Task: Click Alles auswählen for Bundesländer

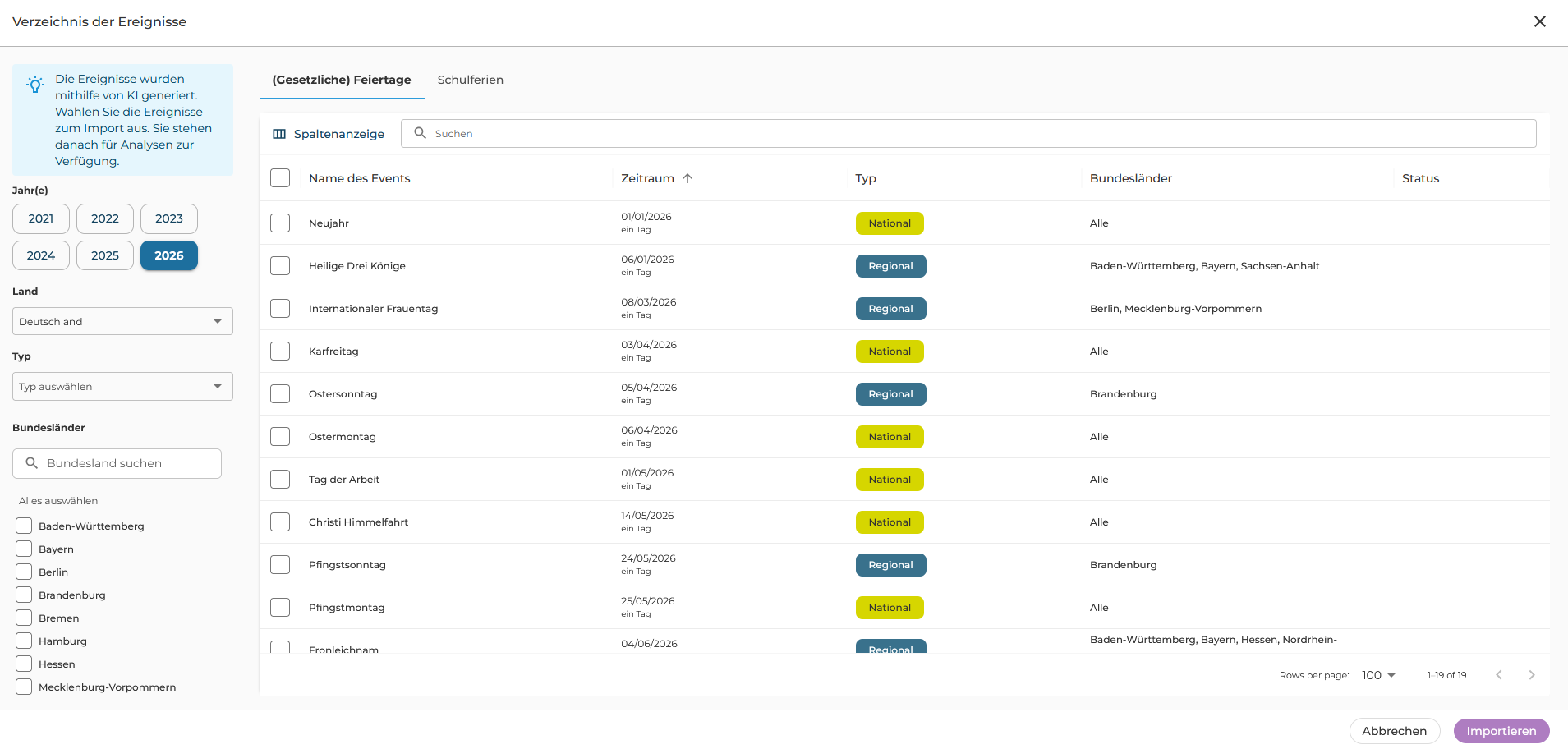Action: click(58, 501)
